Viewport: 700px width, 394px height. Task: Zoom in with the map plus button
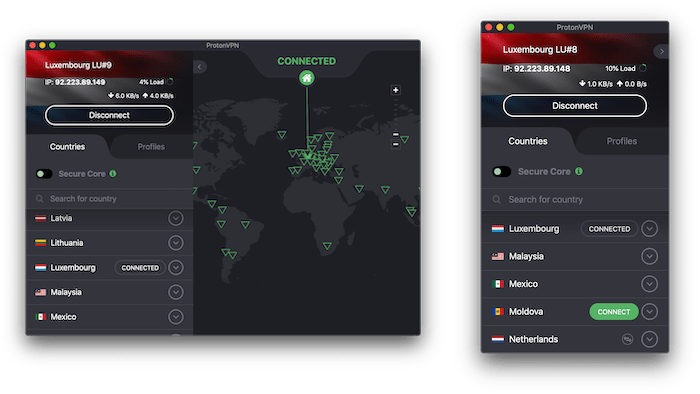(x=396, y=90)
